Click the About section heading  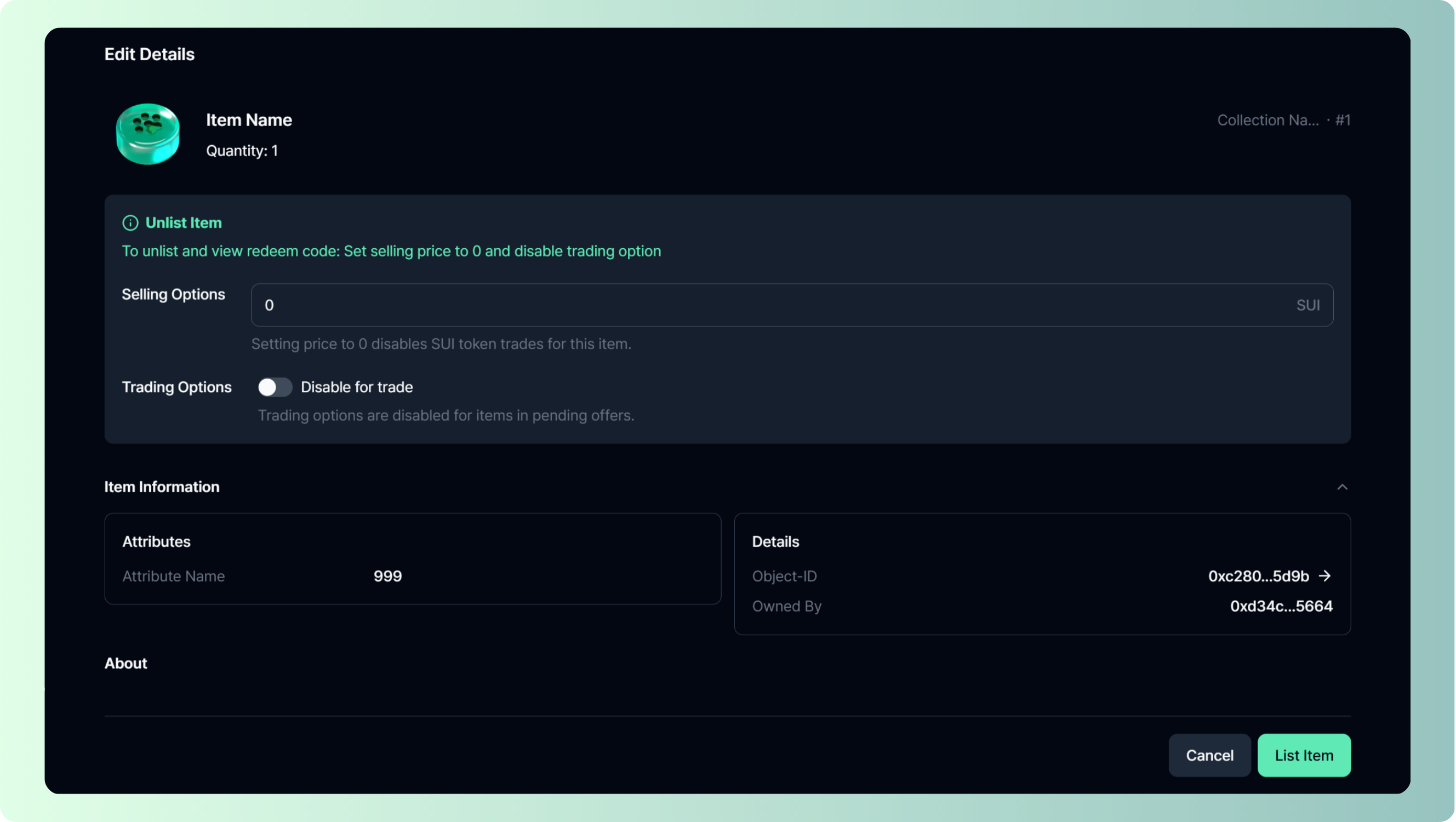click(x=125, y=663)
